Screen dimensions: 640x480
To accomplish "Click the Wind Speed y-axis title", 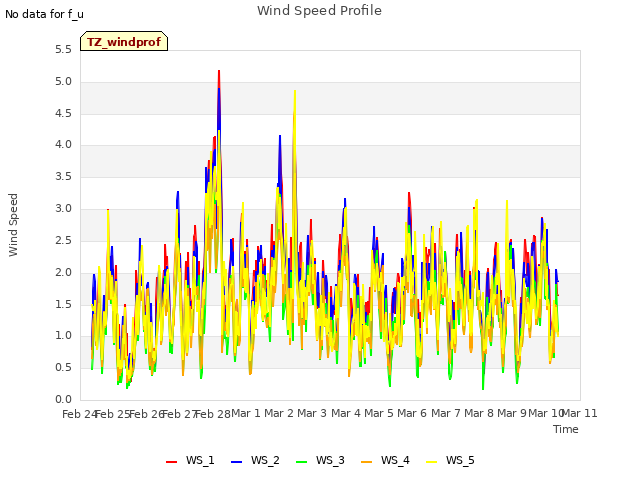I will tap(13, 225).
